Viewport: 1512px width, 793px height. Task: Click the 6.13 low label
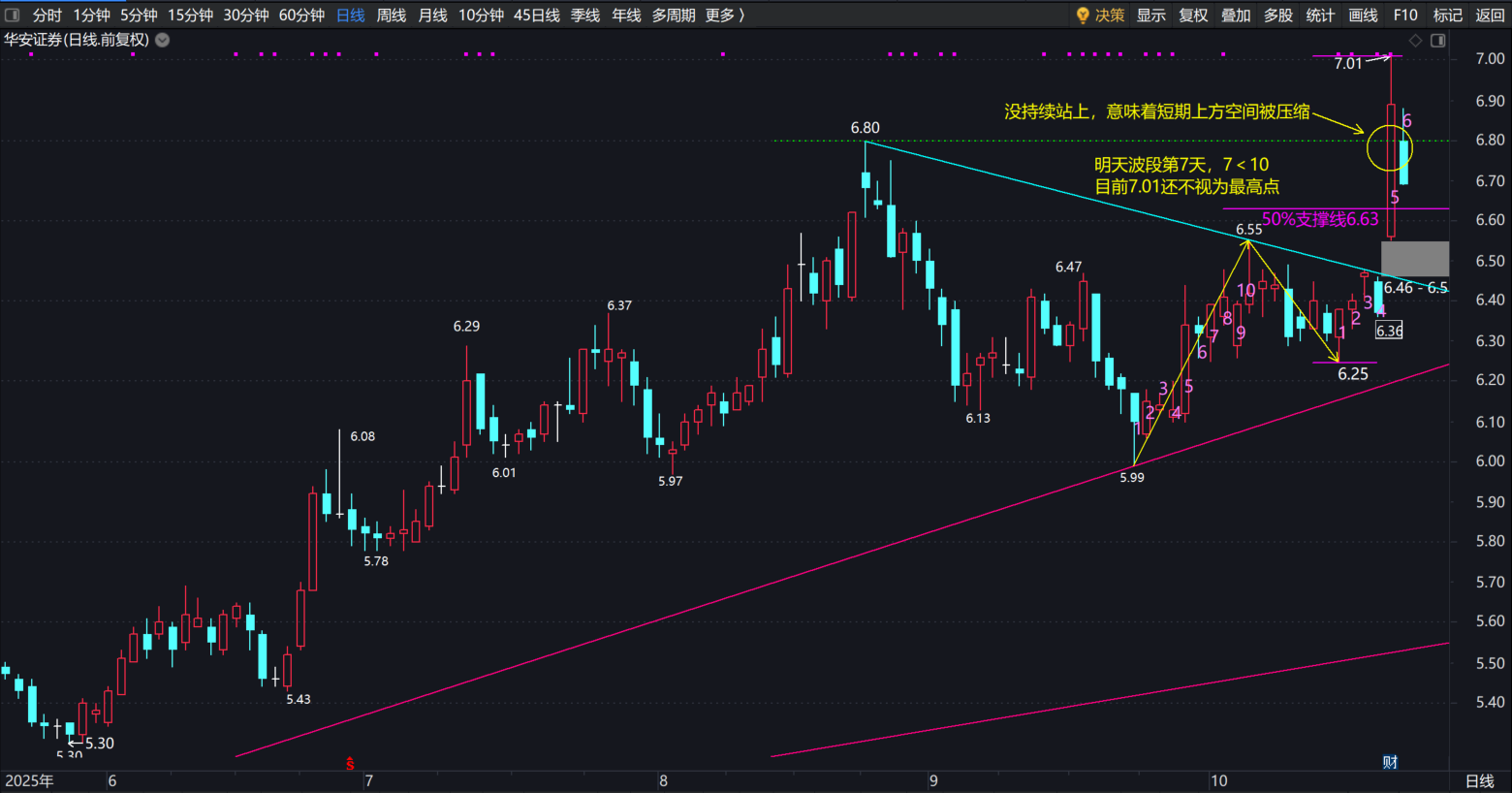[x=978, y=418]
